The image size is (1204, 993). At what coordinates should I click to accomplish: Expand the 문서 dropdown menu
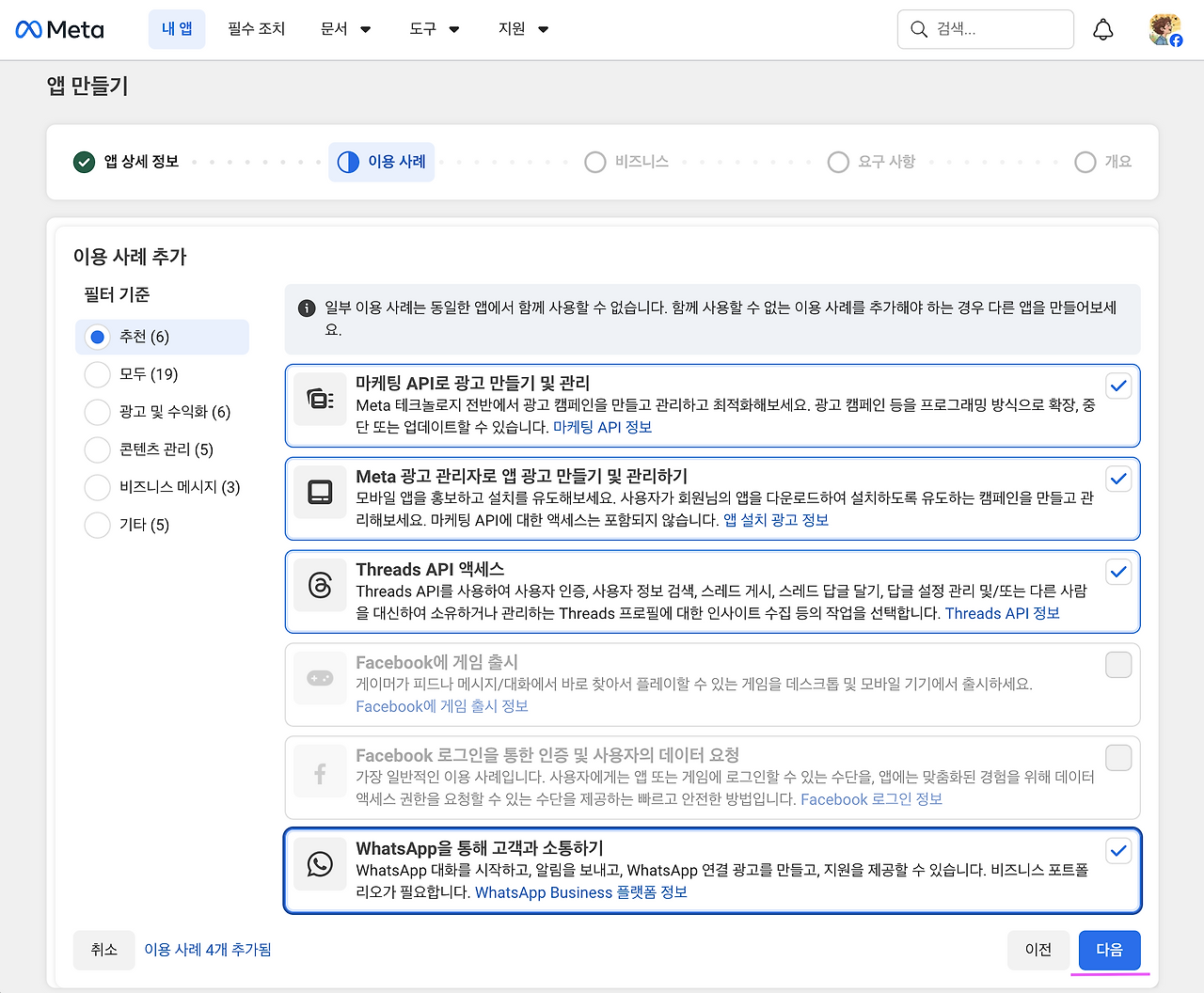345,29
